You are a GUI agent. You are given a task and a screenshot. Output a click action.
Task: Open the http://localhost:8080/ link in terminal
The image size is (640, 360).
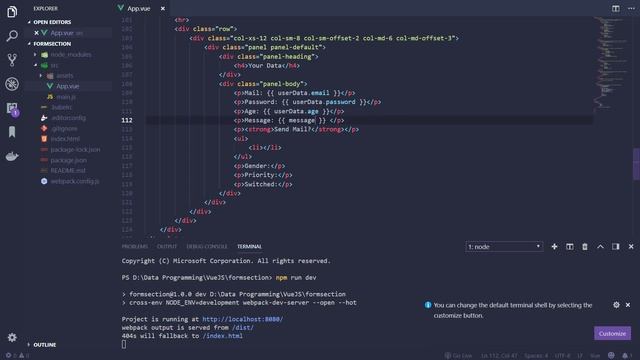[242, 319]
